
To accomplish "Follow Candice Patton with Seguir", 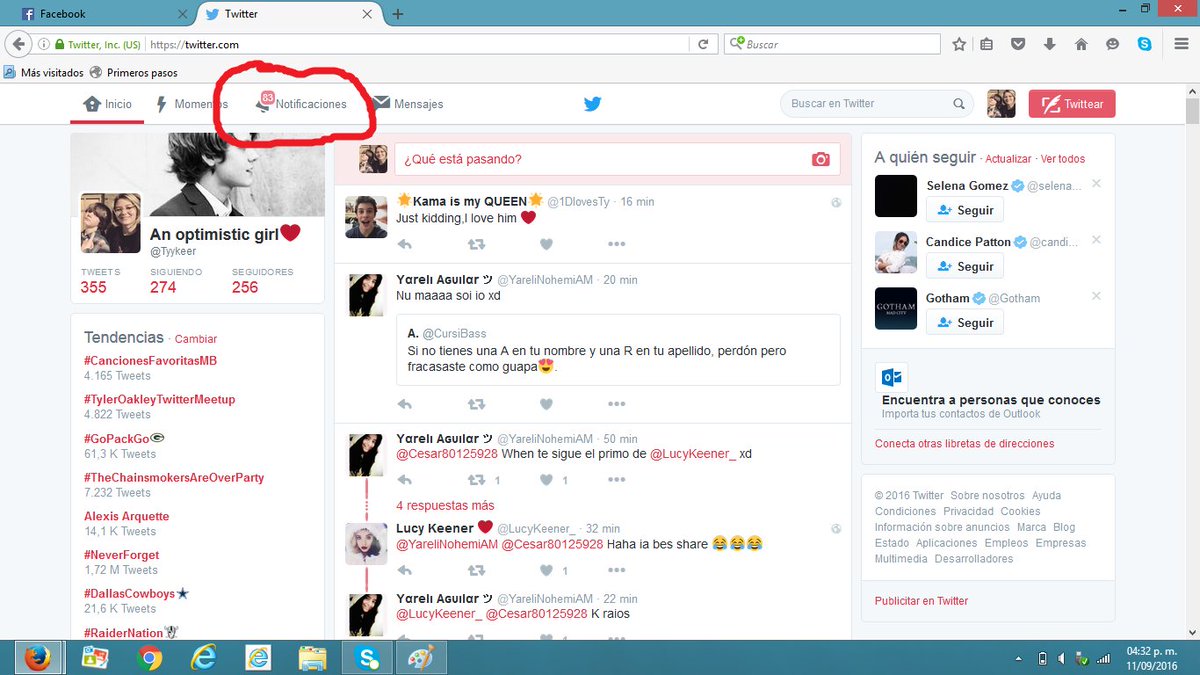I will tap(964, 266).
